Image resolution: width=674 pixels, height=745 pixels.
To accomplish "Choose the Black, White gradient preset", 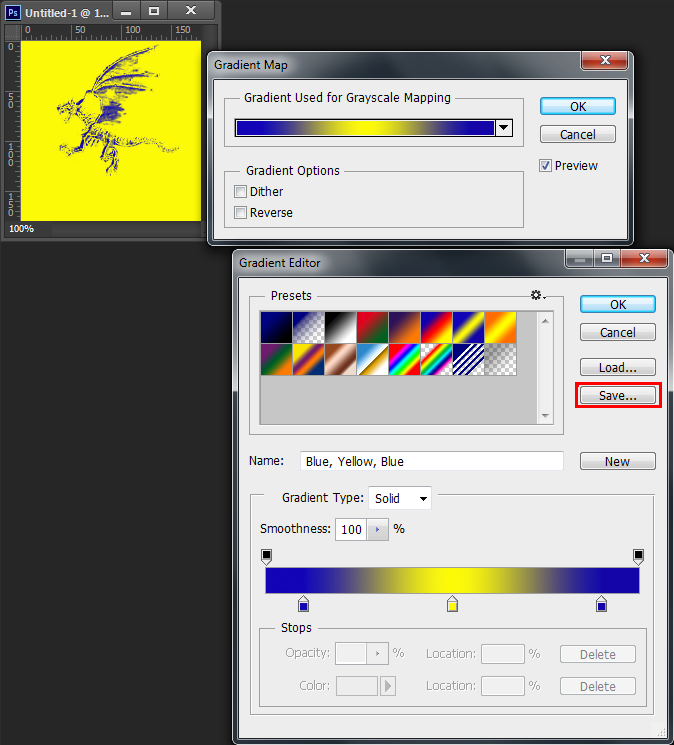I will click(341, 327).
